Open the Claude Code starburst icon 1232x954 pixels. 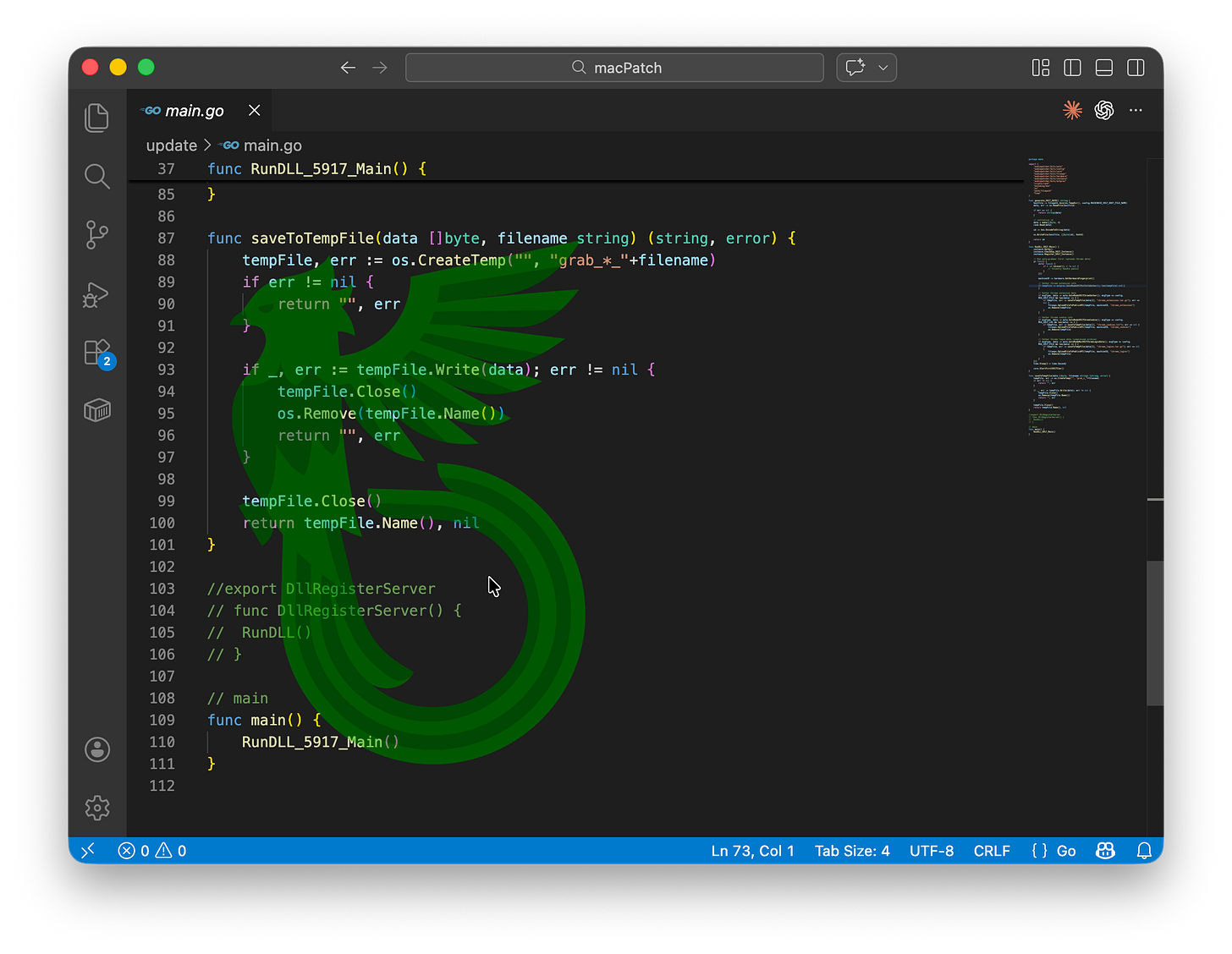[1072, 110]
